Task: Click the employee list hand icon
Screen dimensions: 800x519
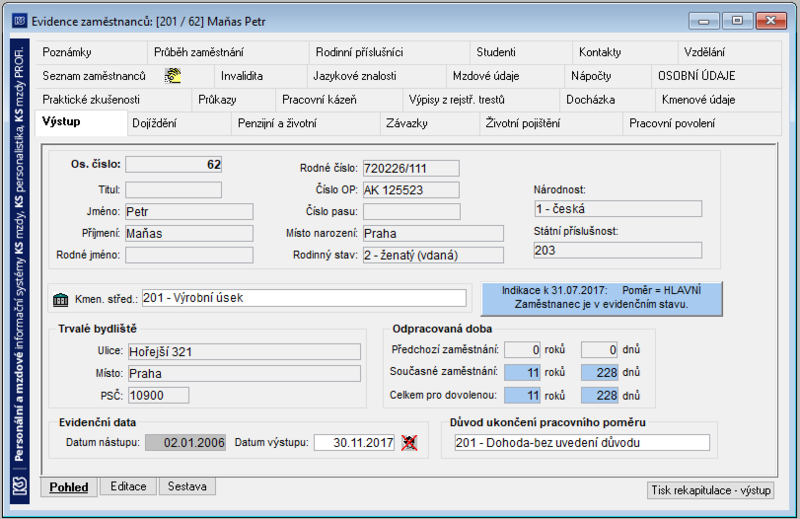Action: click(x=173, y=76)
